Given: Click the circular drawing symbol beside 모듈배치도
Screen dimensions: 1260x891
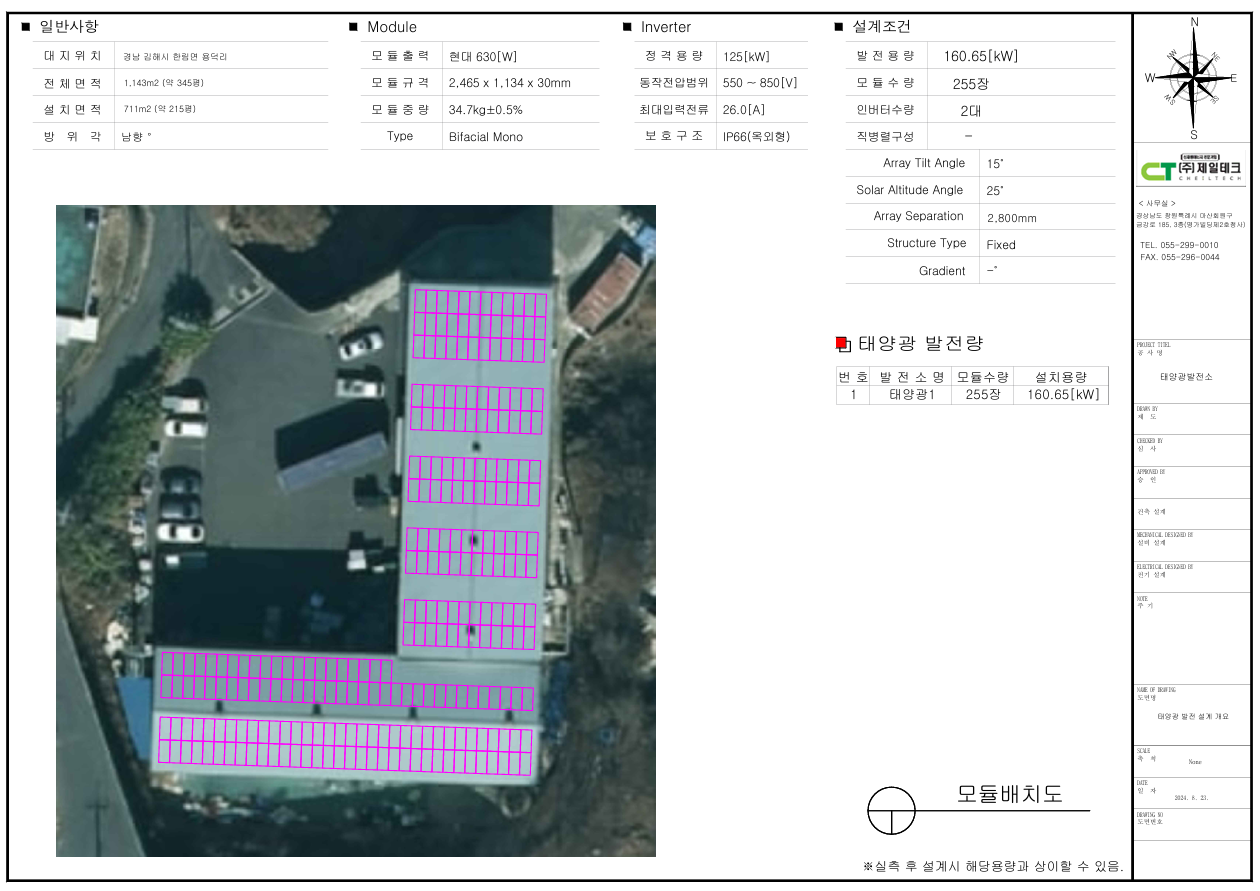Looking at the screenshot, I should click(891, 809).
